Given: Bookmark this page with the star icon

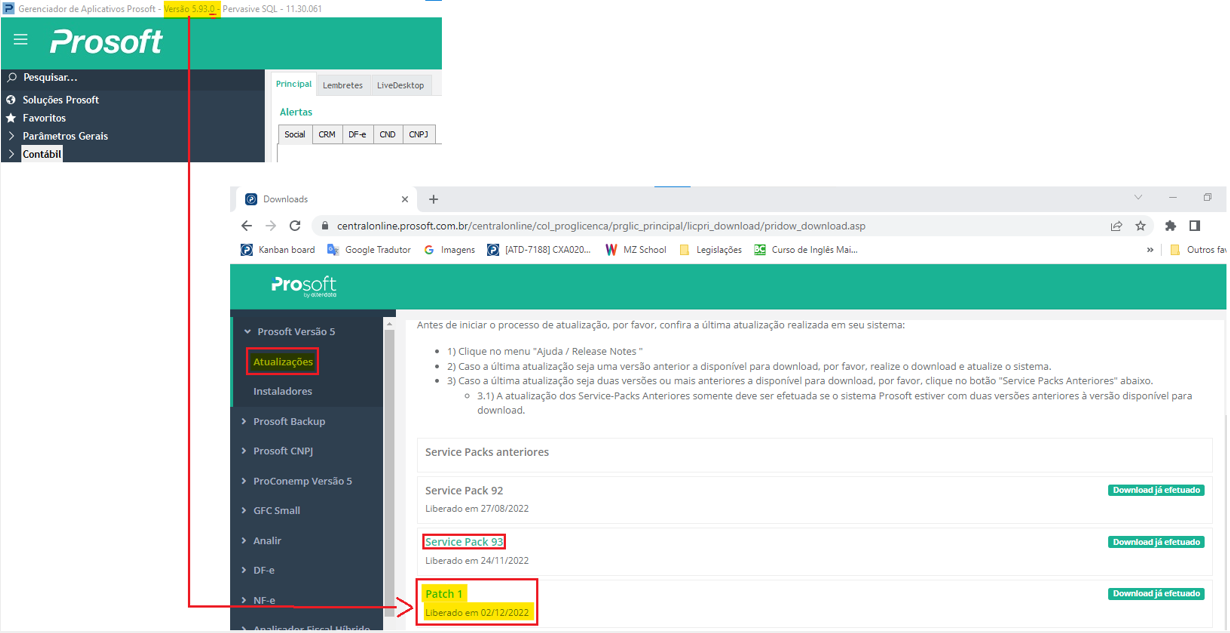Looking at the screenshot, I should pos(1140,226).
